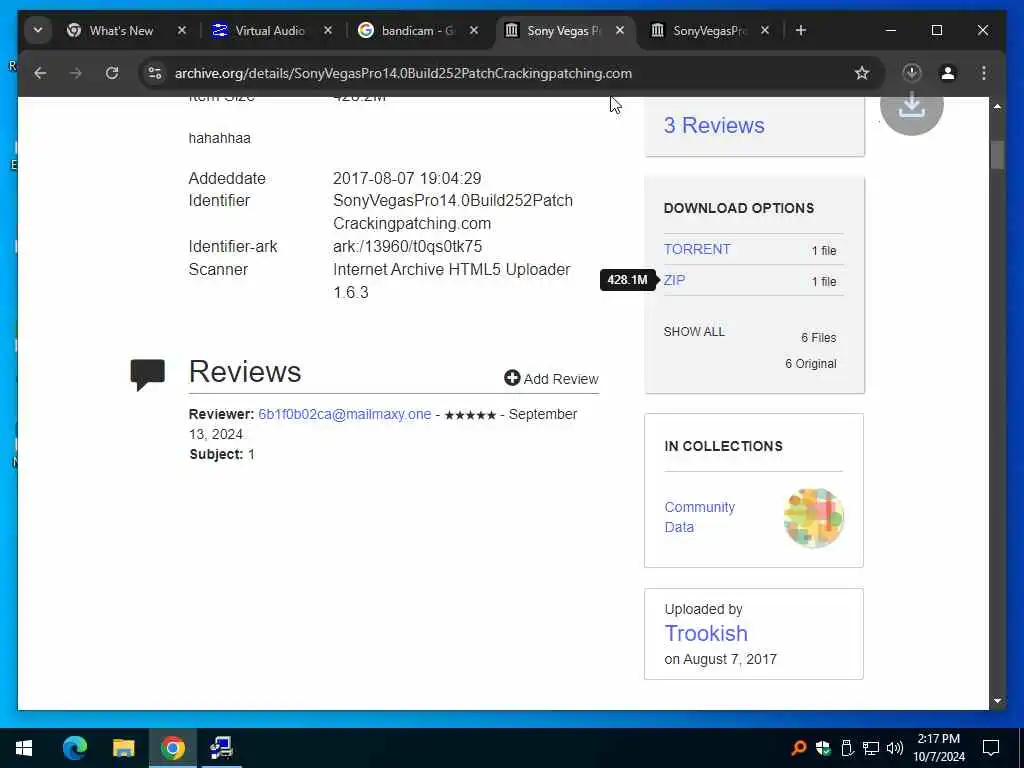Open Chrome downloads icon
Image resolution: width=1024 pixels, height=768 pixels.
pos(912,73)
